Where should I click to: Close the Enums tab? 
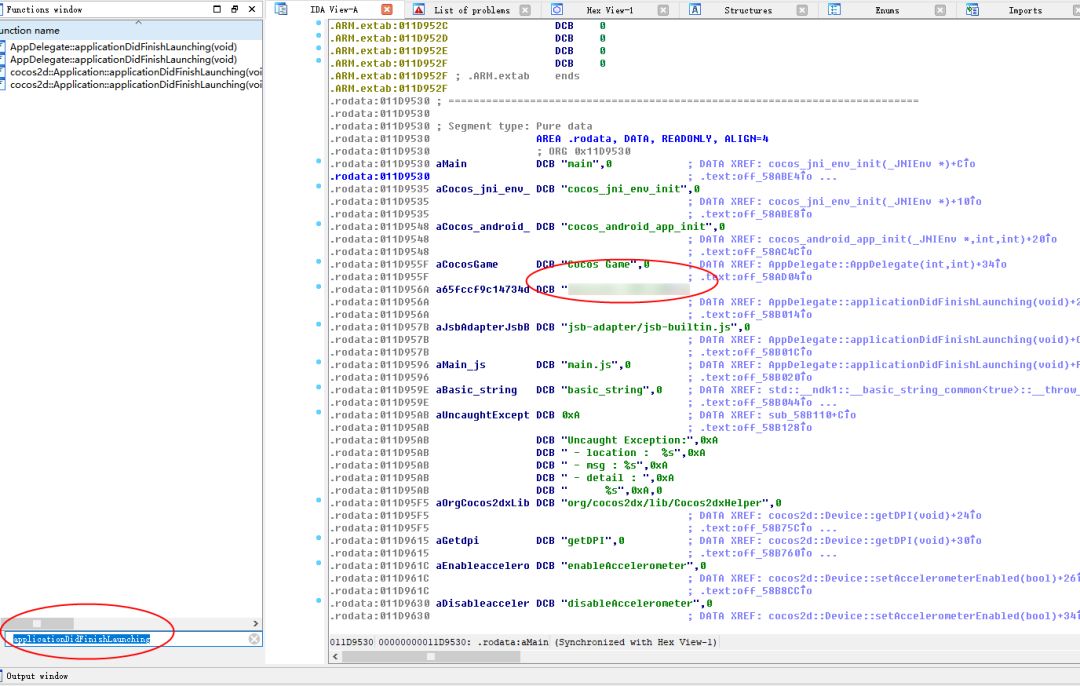[940, 10]
